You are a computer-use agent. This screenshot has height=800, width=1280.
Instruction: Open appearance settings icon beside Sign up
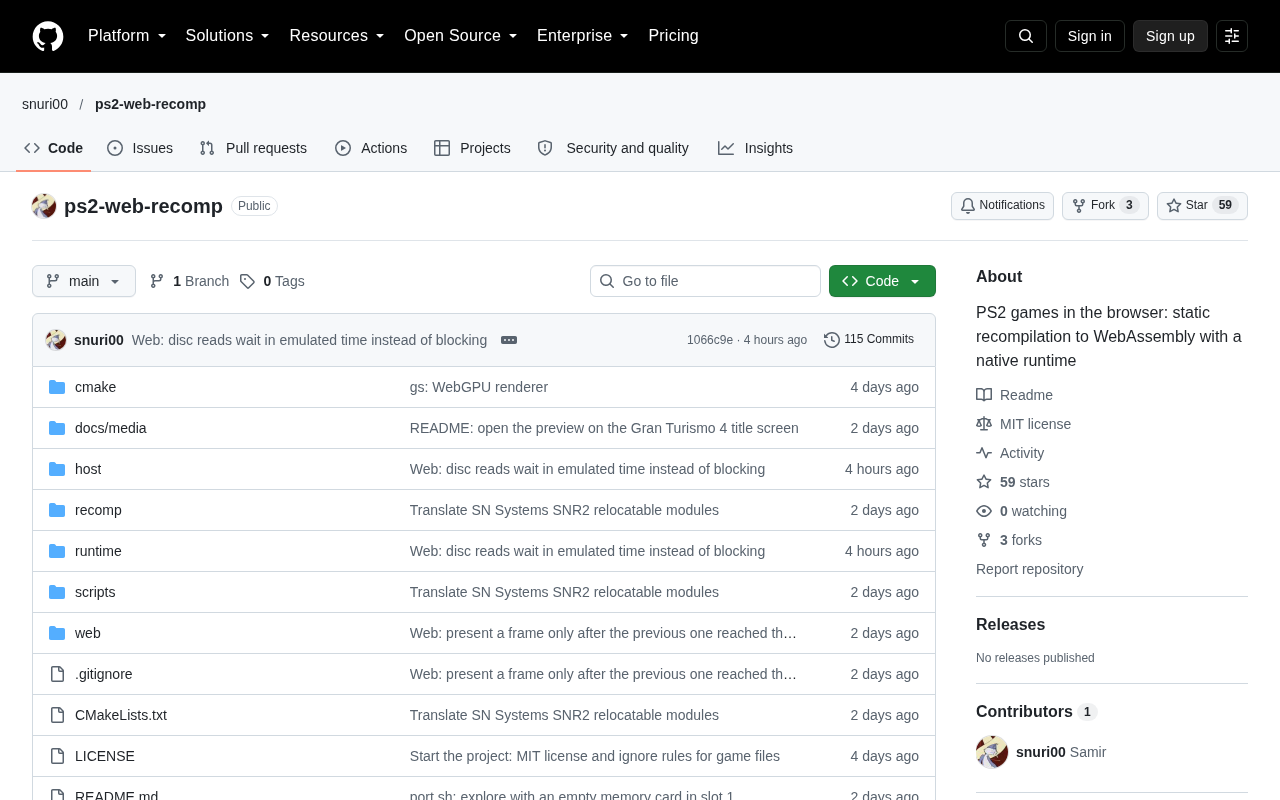(x=1232, y=36)
